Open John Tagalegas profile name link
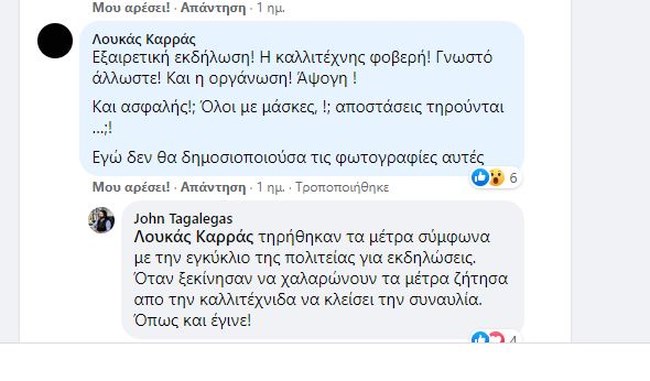Image resolution: width=650 pixels, height=381 pixels. click(183, 218)
